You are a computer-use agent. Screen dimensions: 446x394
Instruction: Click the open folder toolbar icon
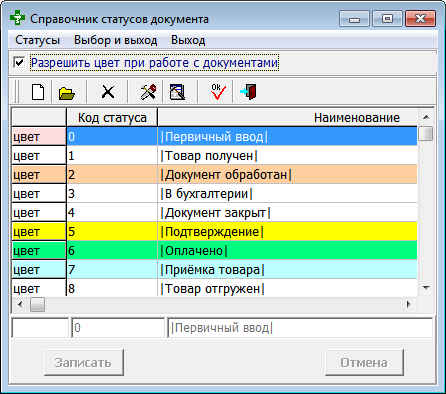67,93
